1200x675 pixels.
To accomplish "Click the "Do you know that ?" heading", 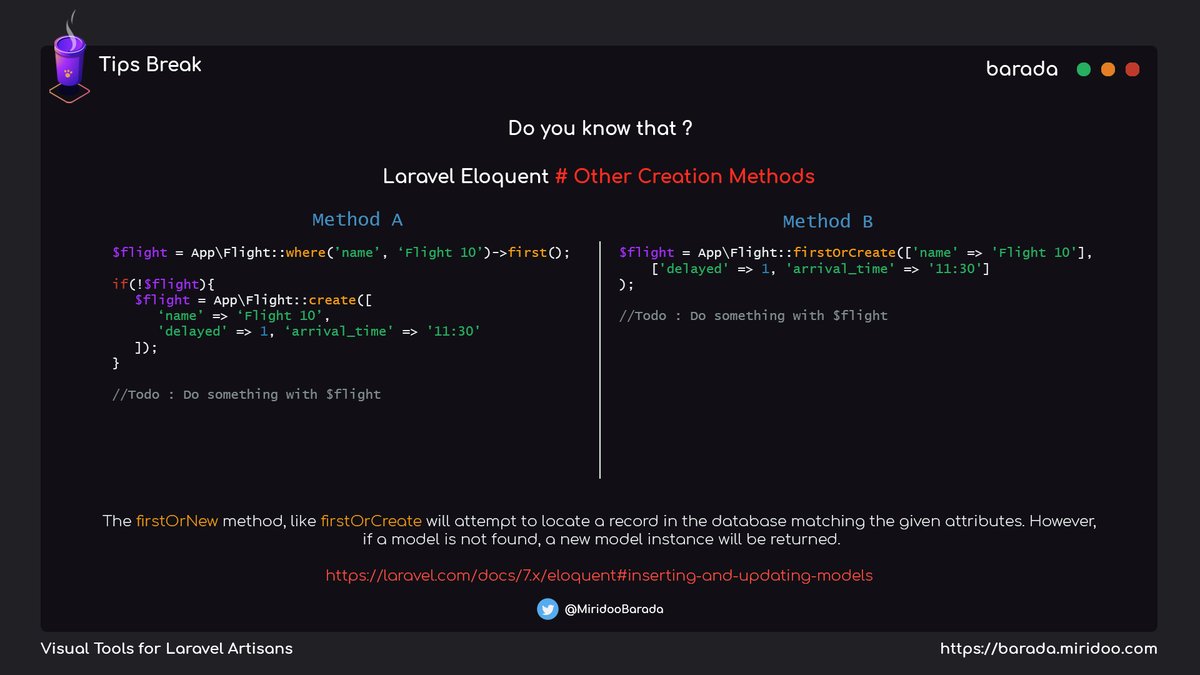I will 600,128.
